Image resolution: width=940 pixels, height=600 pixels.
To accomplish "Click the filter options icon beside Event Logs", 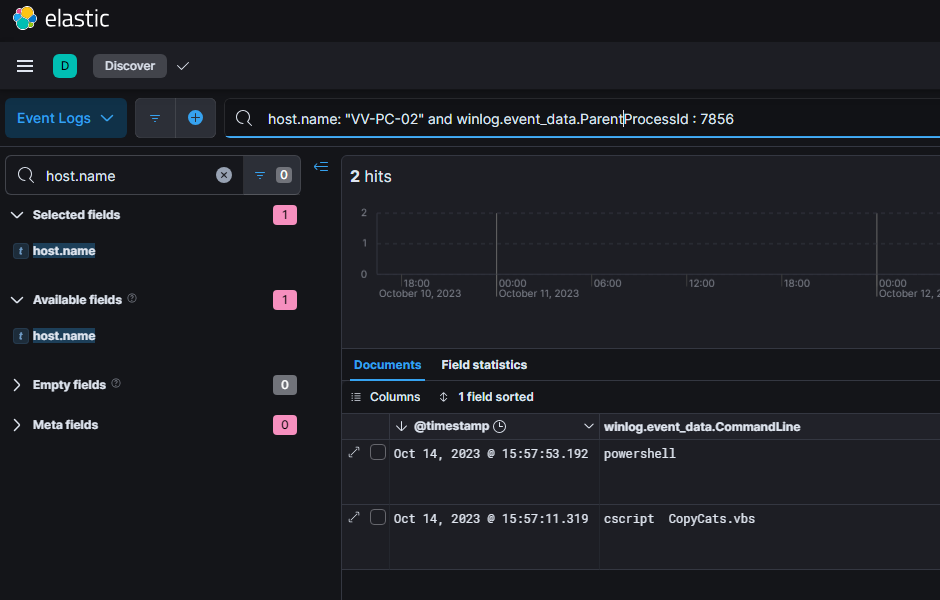I will click(x=155, y=118).
